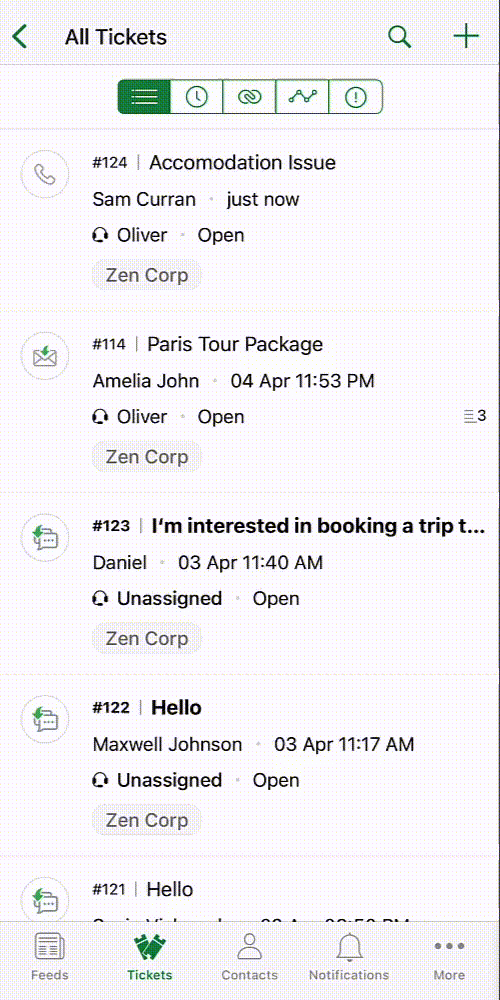Tap chat channel icon on ticket #122
The width and height of the screenshot is (500, 1000).
tap(45, 719)
